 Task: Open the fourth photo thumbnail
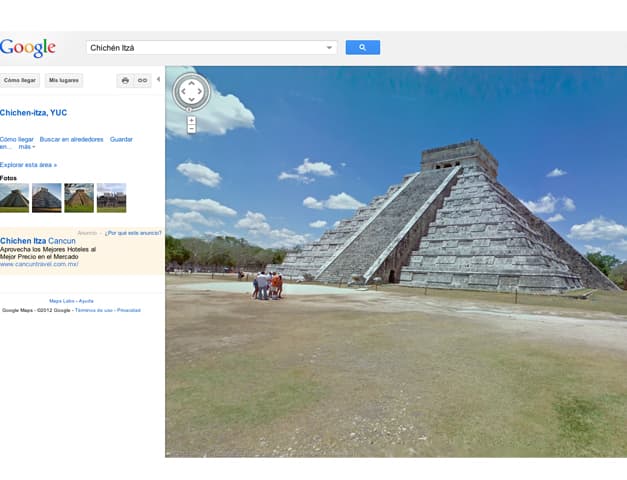(111, 197)
